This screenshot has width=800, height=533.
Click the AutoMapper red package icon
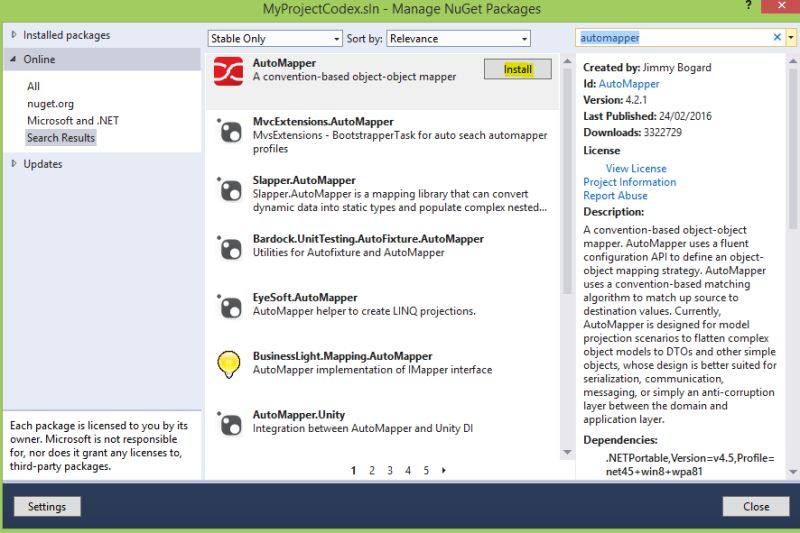pyautogui.click(x=228, y=71)
